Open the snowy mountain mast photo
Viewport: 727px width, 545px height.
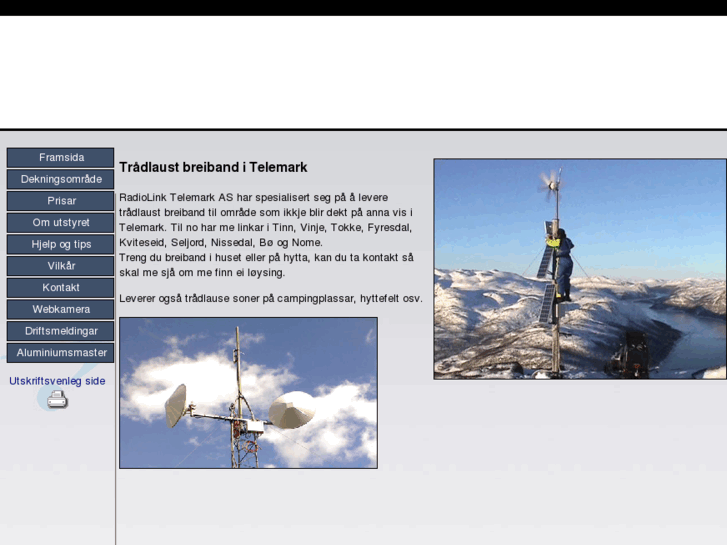pos(580,269)
